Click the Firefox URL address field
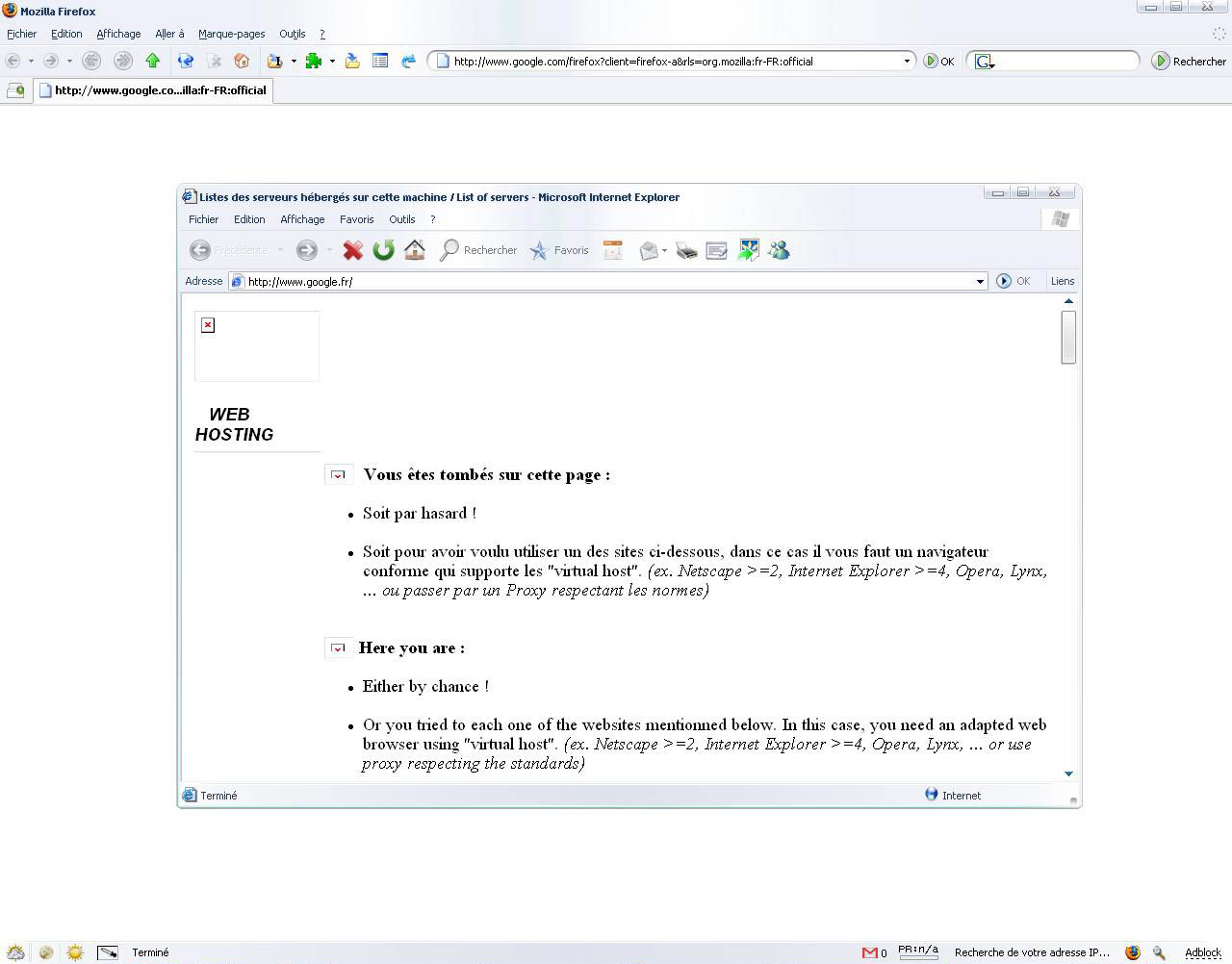Screen dimensions: 1232x964 (674, 61)
